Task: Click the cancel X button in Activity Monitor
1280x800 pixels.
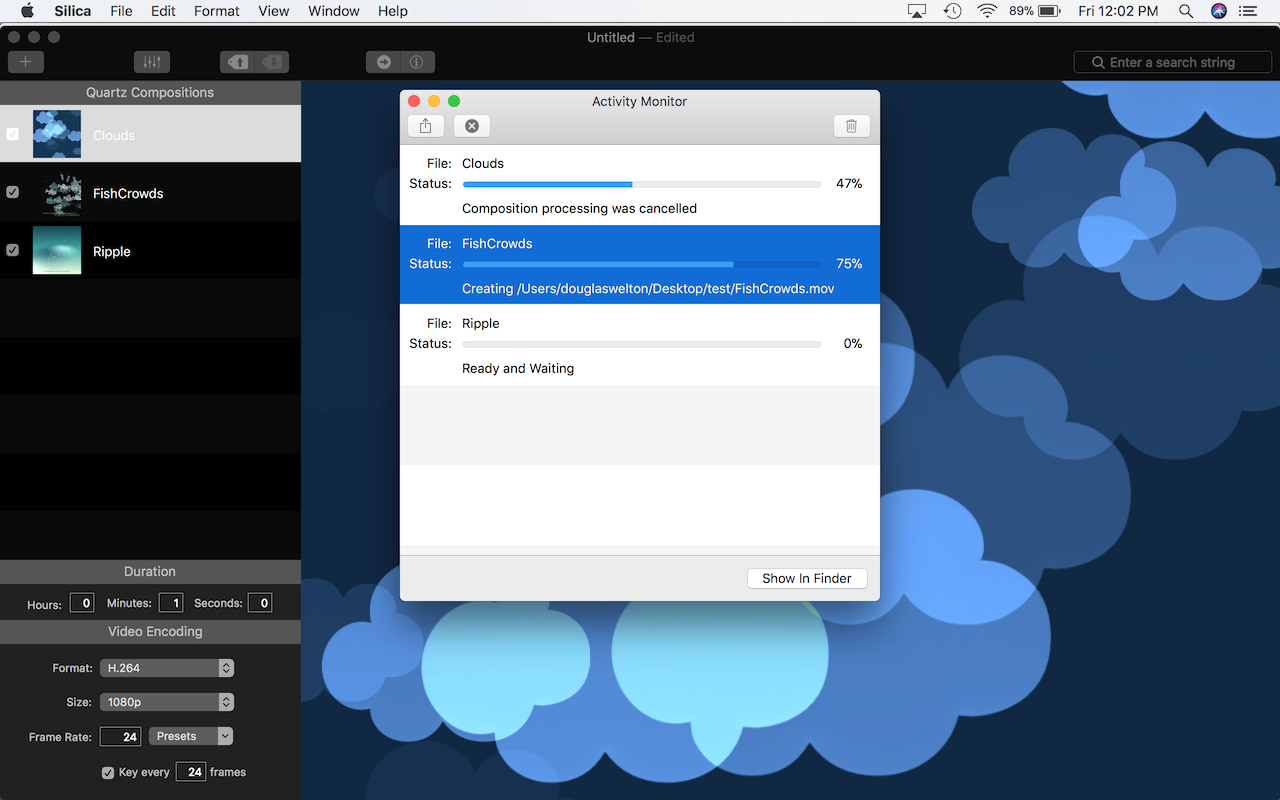Action: [x=472, y=126]
